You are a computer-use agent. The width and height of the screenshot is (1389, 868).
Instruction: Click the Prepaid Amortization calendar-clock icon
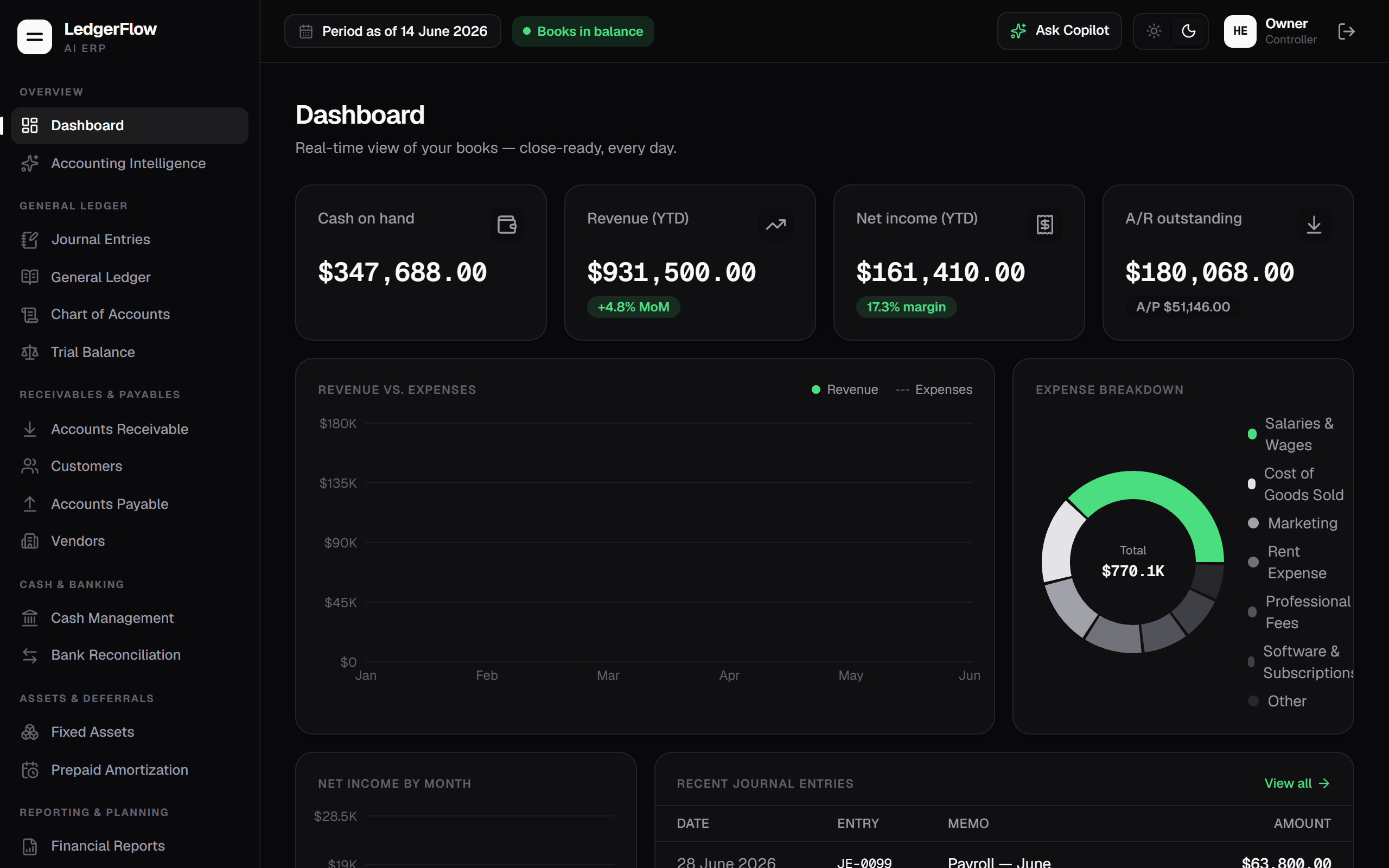click(x=30, y=770)
